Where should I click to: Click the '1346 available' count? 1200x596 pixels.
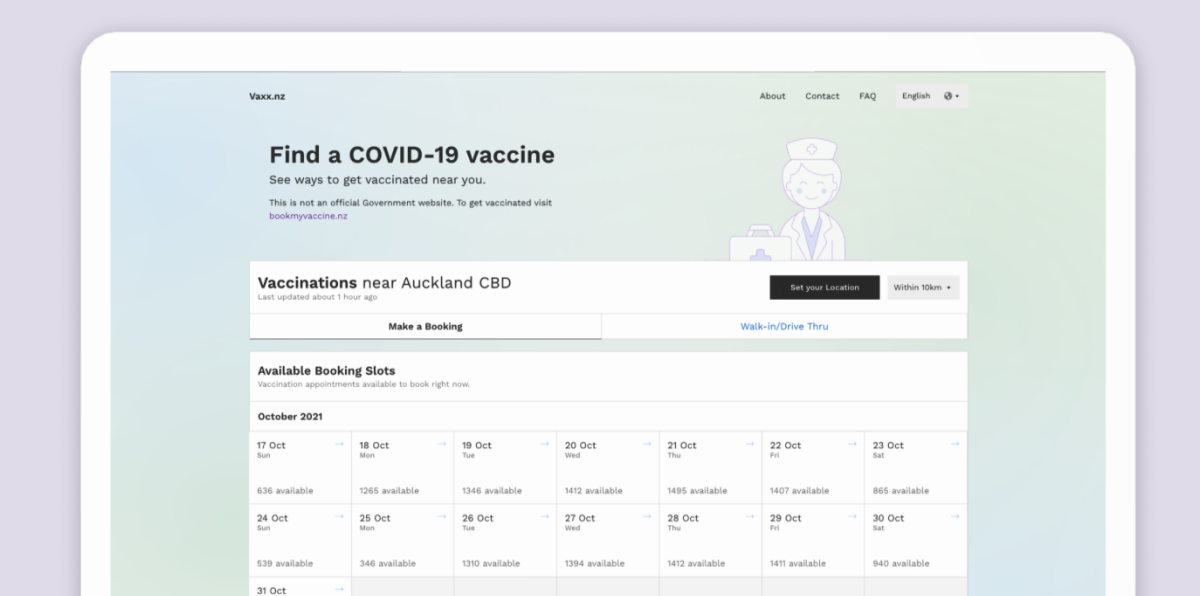click(x=492, y=491)
